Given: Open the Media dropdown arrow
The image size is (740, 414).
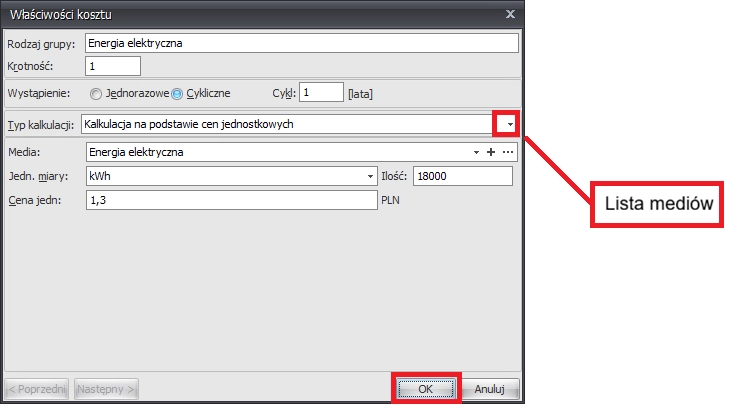Looking at the screenshot, I should 476,152.
